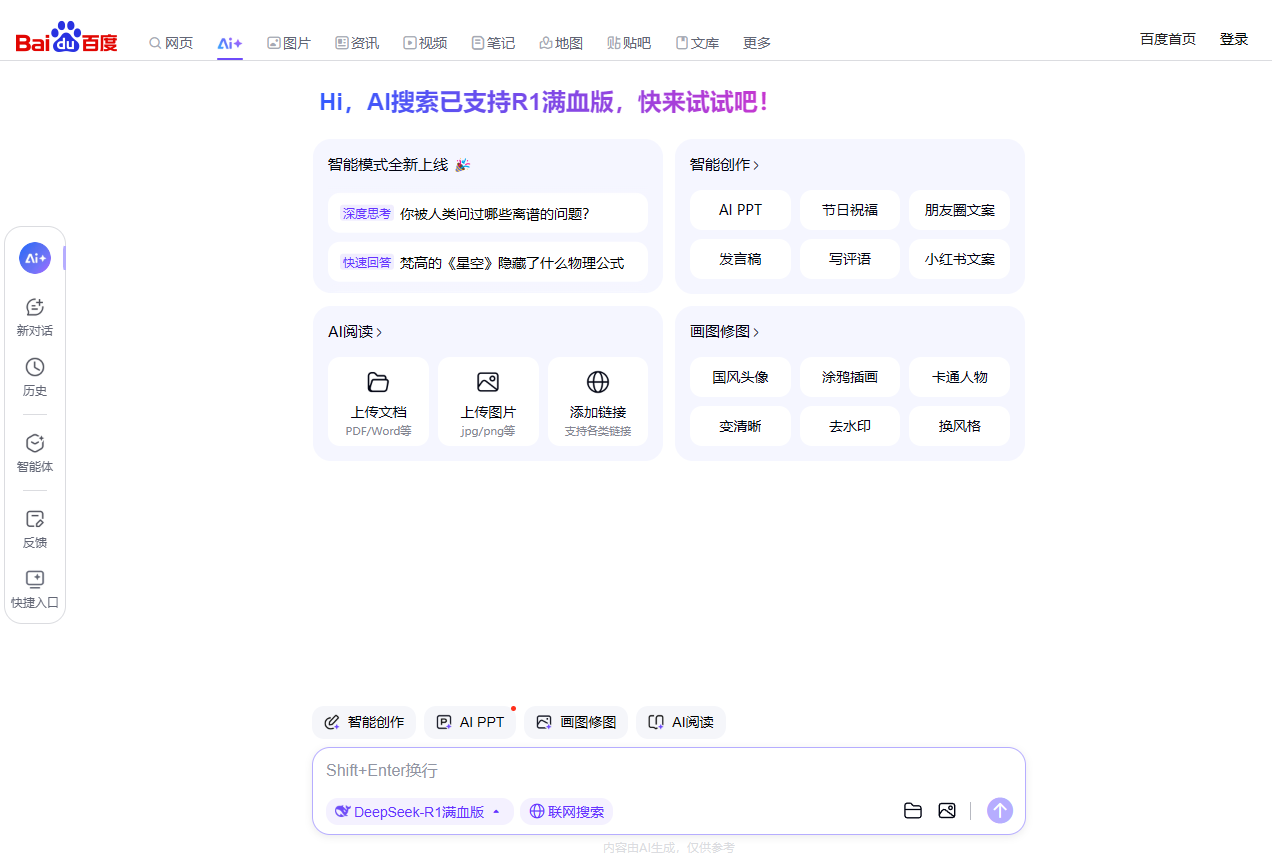Click the 登录 link

[1234, 39]
